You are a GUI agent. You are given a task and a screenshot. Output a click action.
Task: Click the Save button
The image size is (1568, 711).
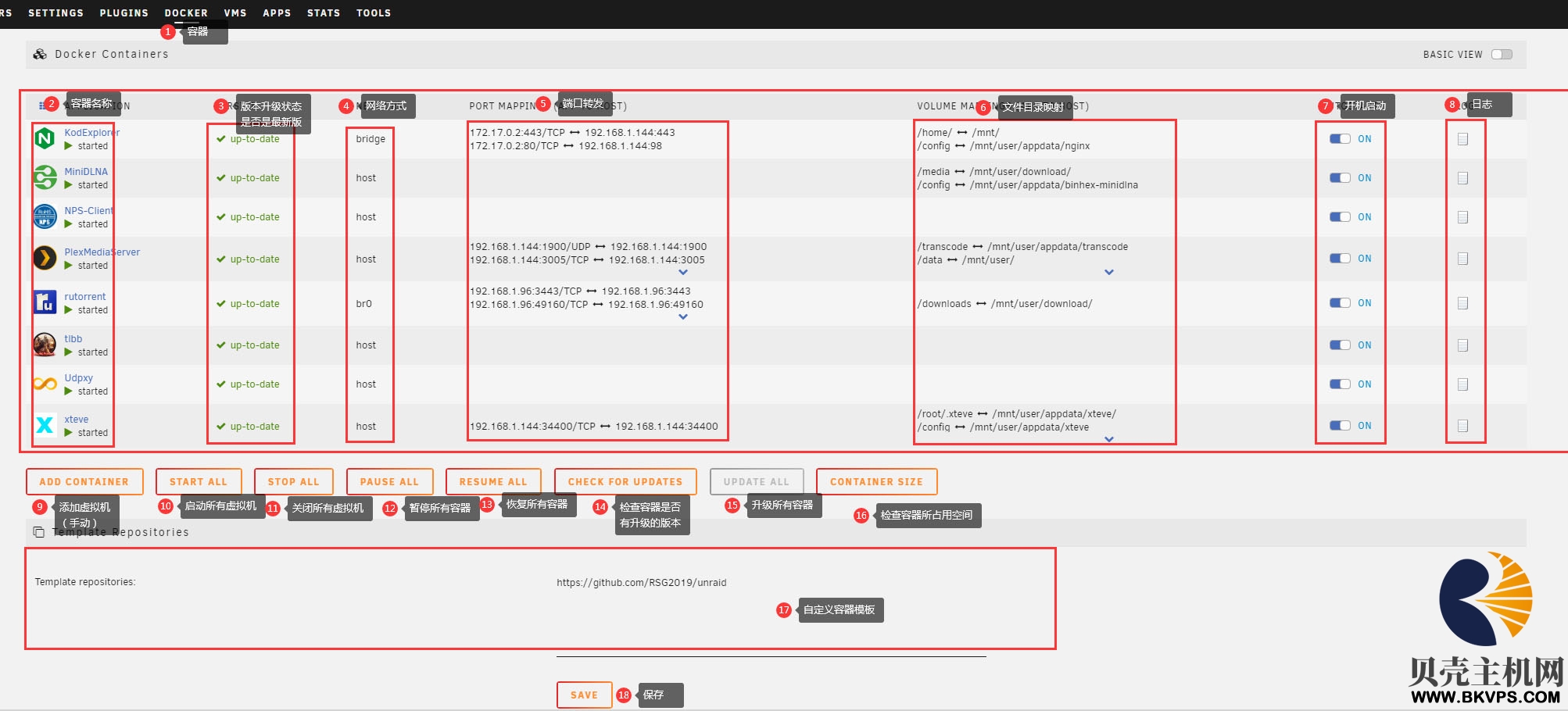pyautogui.click(x=584, y=695)
